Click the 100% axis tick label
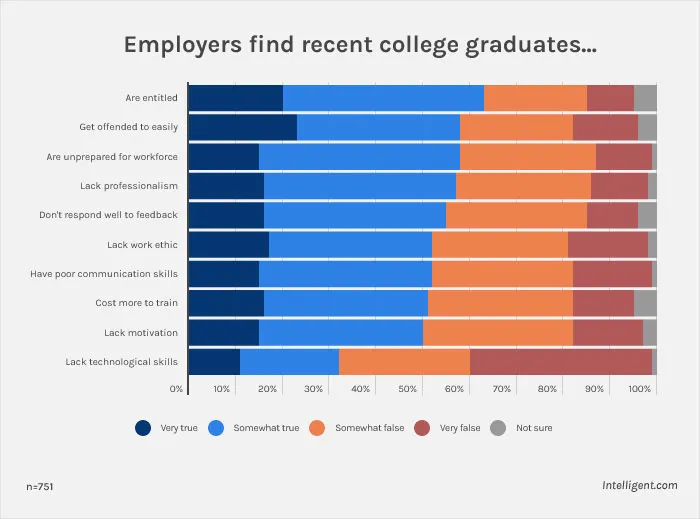This screenshot has width=700, height=519. [x=639, y=389]
